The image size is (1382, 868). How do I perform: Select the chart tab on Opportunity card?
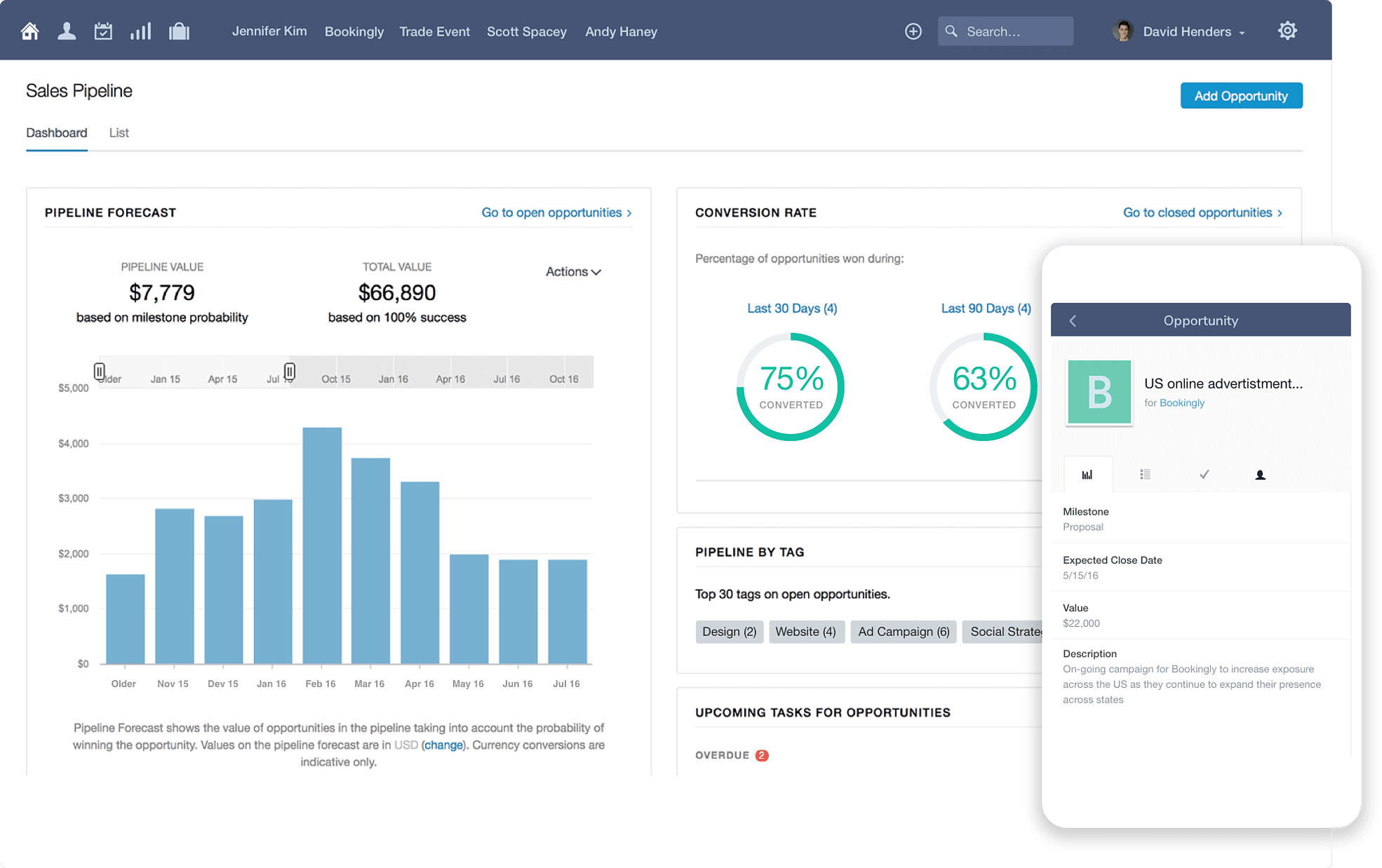click(1088, 474)
